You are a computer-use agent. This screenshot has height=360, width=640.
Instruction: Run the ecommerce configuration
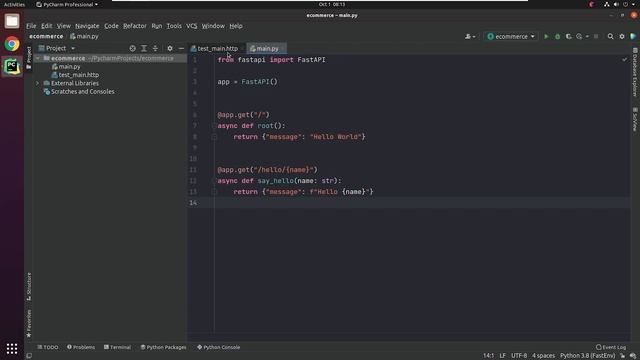(x=546, y=36)
